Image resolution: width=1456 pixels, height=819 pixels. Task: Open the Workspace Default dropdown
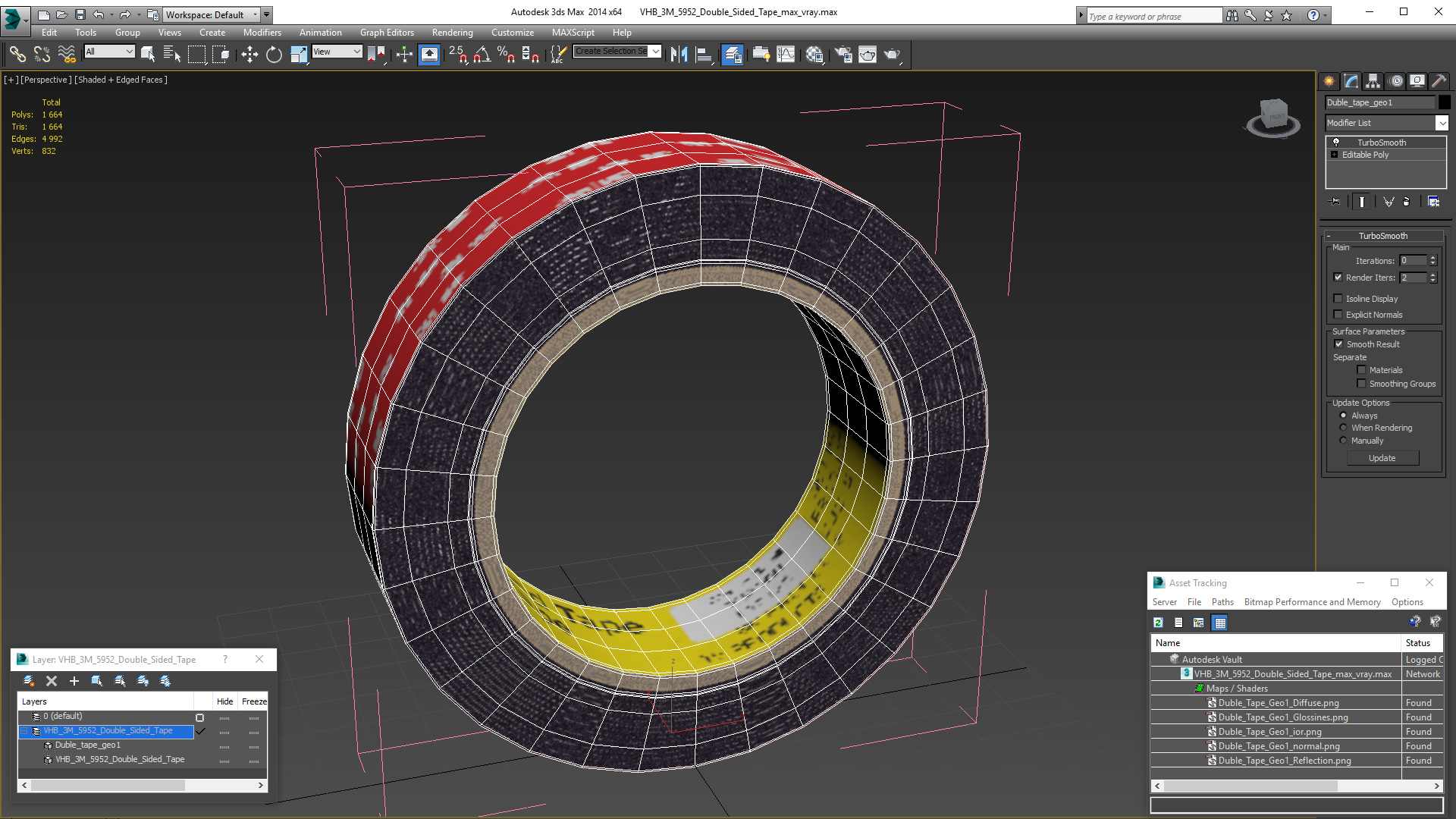click(x=212, y=14)
